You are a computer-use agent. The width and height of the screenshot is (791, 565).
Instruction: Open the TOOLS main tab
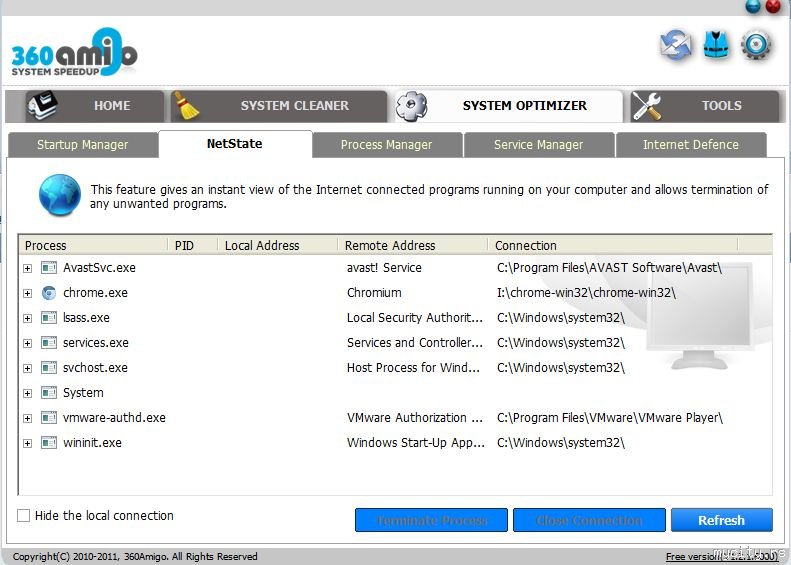tap(705, 106)
